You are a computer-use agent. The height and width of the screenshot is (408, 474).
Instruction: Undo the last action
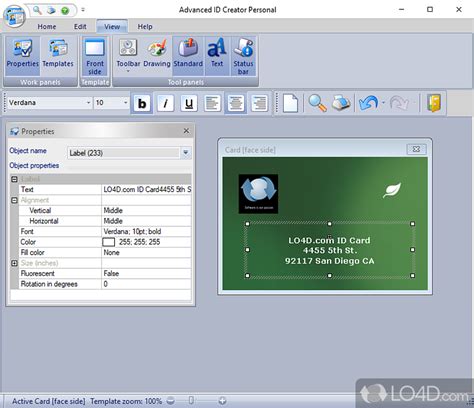(368, 103)
